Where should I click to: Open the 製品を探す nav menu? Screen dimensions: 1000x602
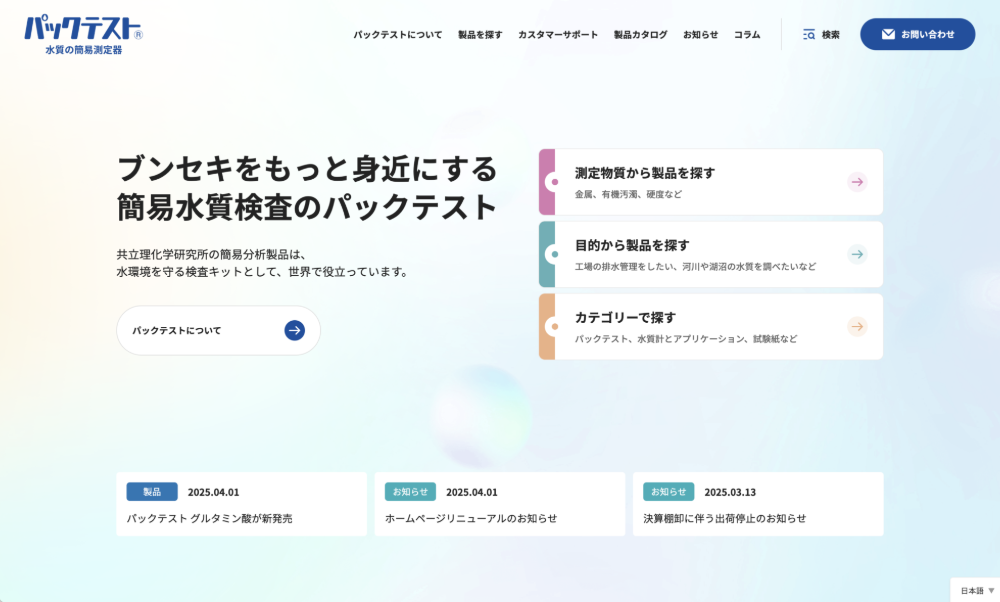coord(480,34)
